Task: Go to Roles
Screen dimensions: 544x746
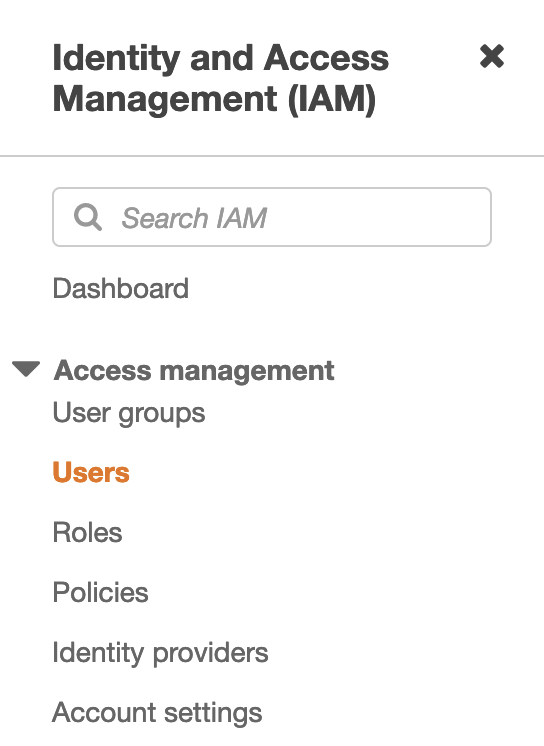Action: pyautogui.click(x=88, y=532)
